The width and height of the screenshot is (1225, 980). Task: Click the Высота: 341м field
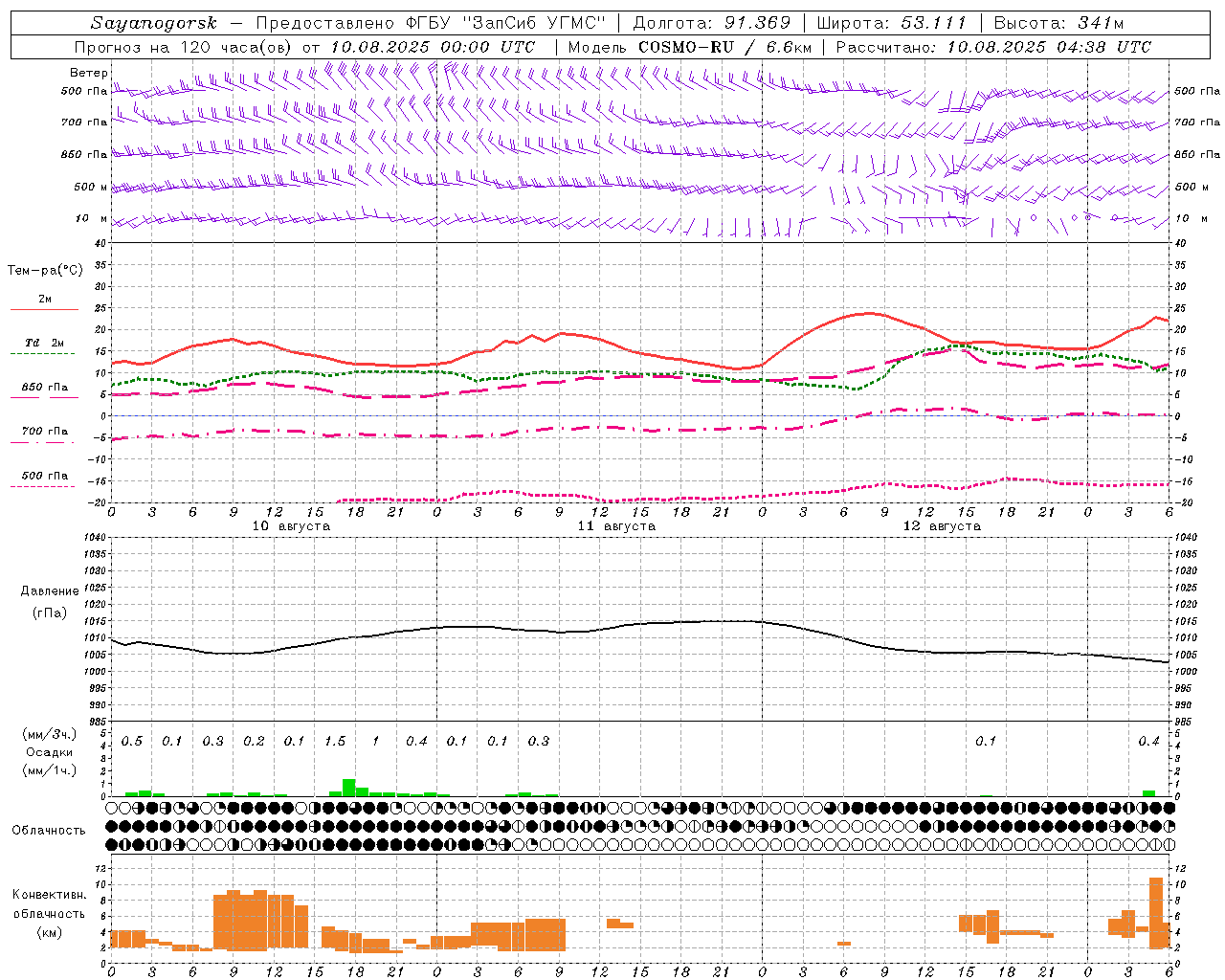1058,23
